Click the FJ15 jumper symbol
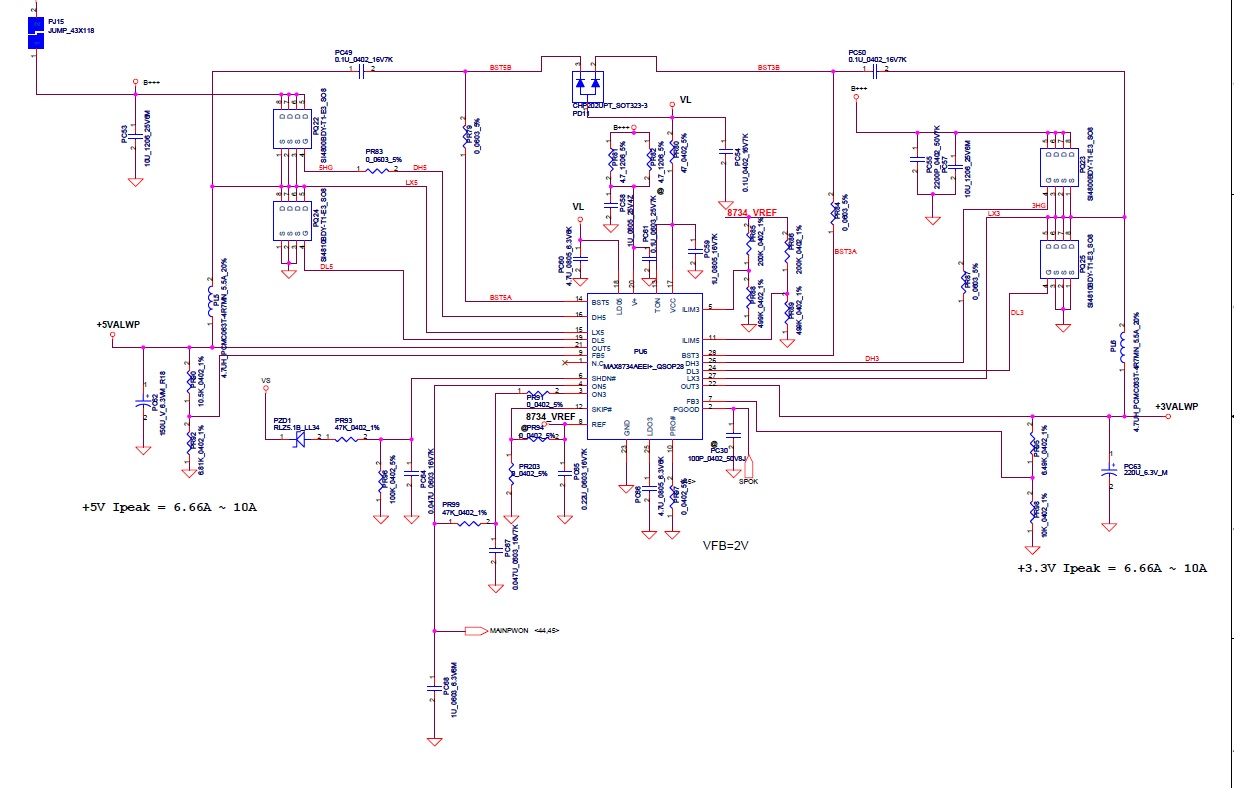Image resolution: width=1234 pixels, height=788 pixels. tap(36, 31)
